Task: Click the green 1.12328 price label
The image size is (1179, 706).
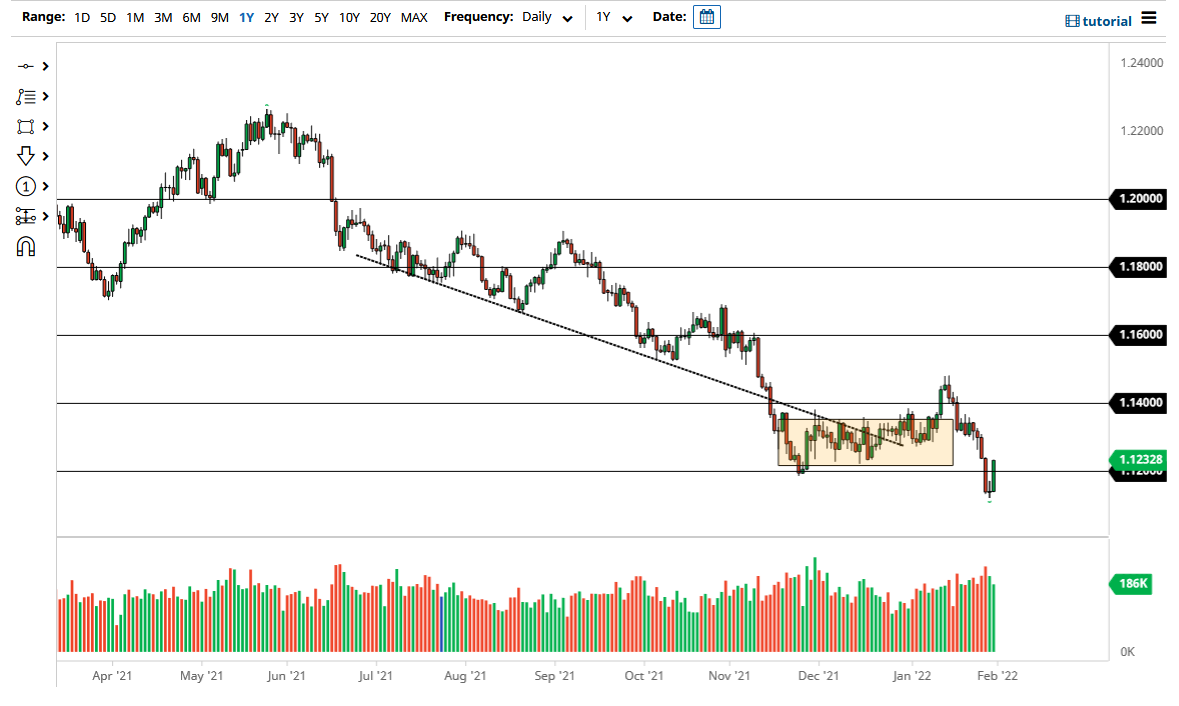Action: tap(1137, 460)
